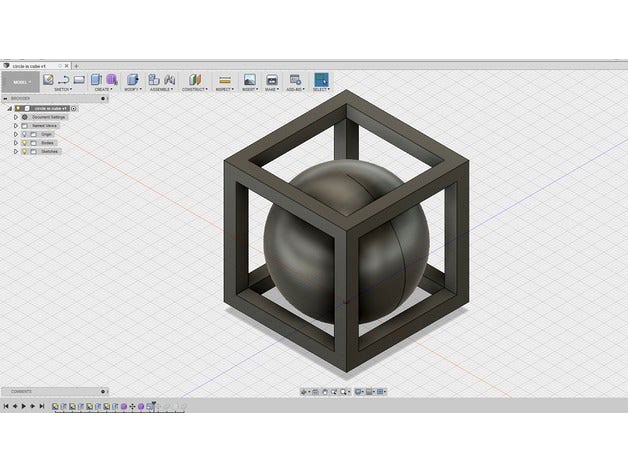Select the Press Pull Modify icon
This screenshot has height=472, width=628.
[130, 79]
